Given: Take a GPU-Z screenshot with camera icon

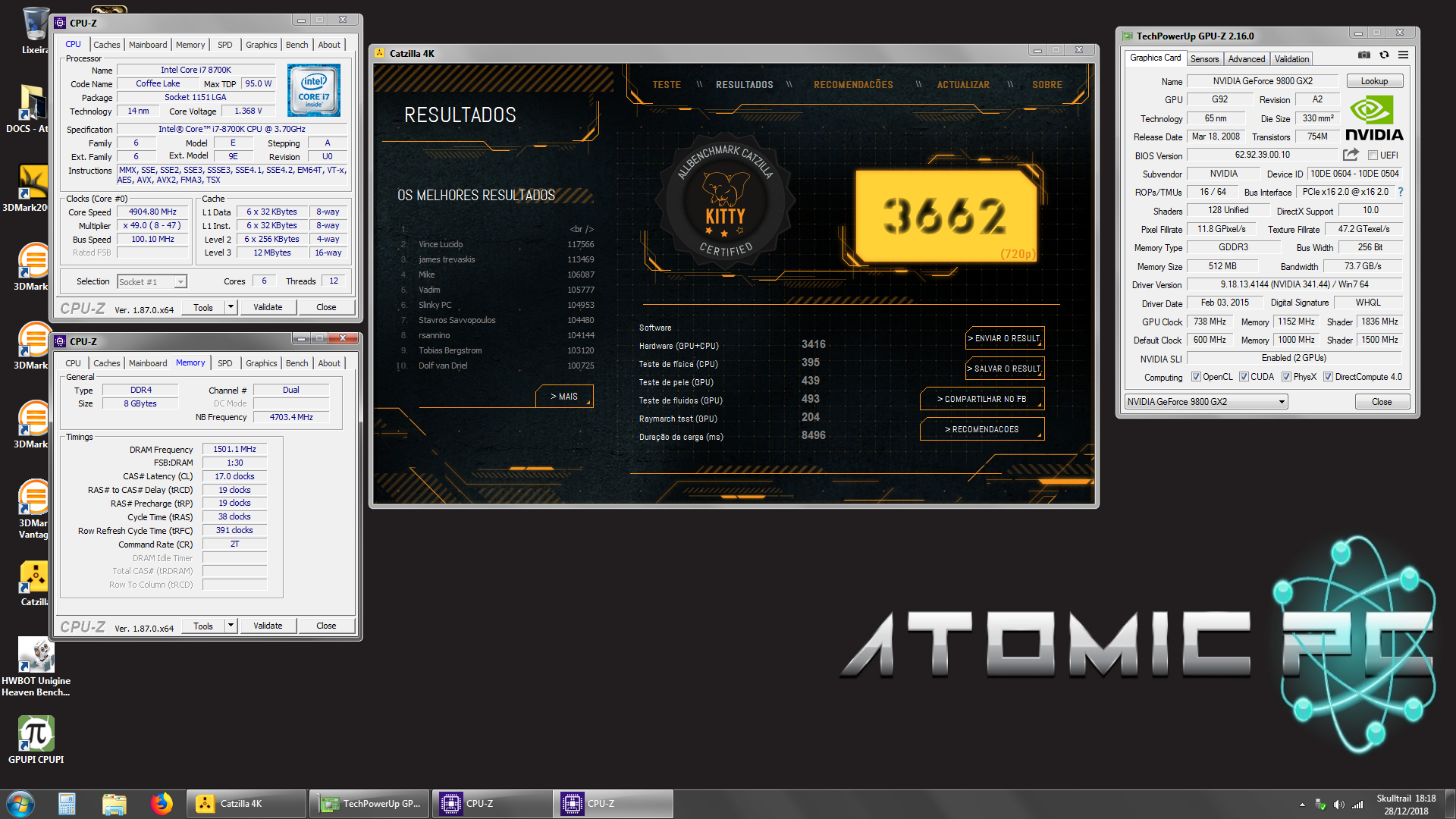Looking at the screenshot, I should 1363,55.
